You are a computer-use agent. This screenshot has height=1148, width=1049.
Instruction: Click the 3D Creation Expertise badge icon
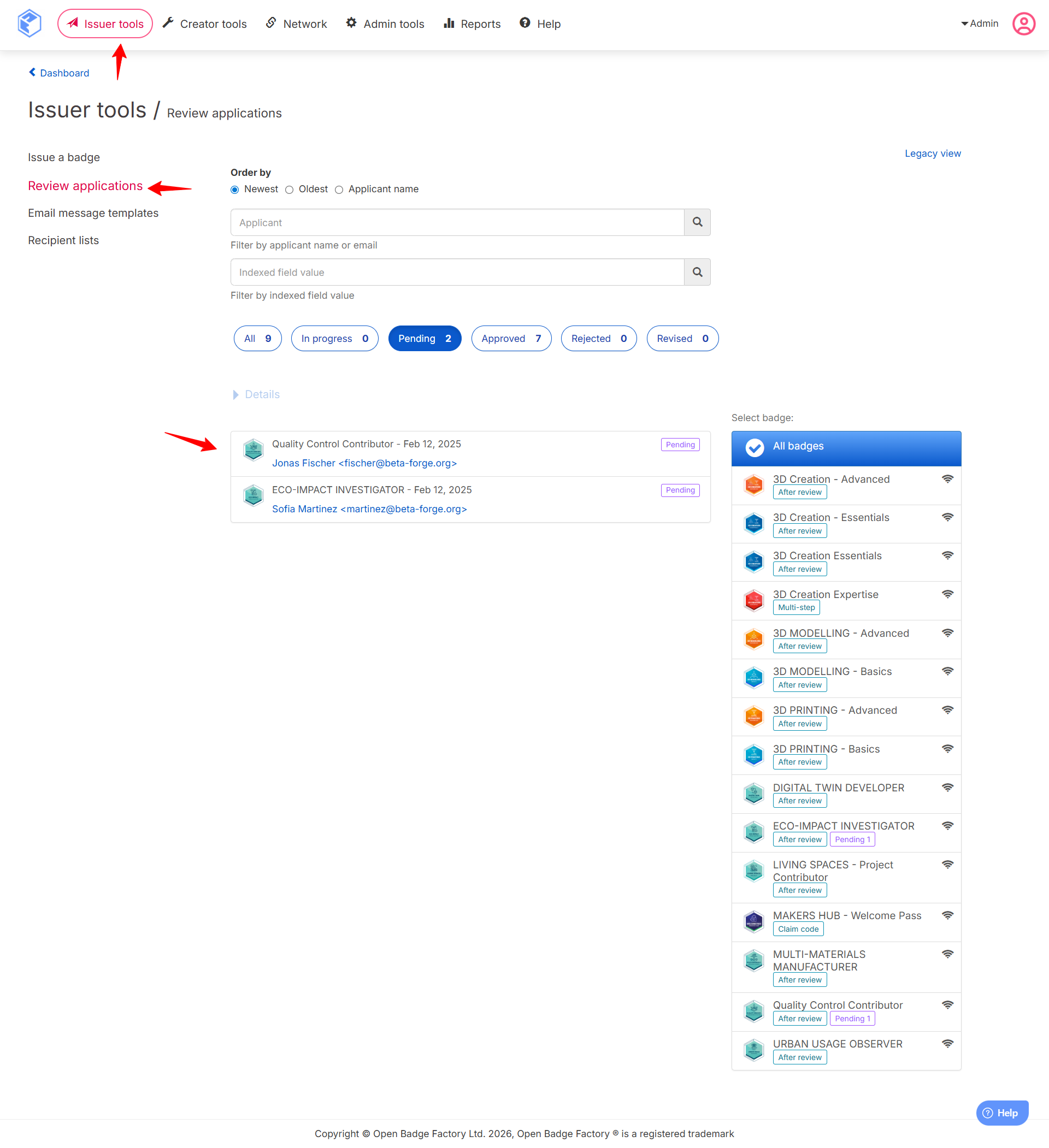753,600
